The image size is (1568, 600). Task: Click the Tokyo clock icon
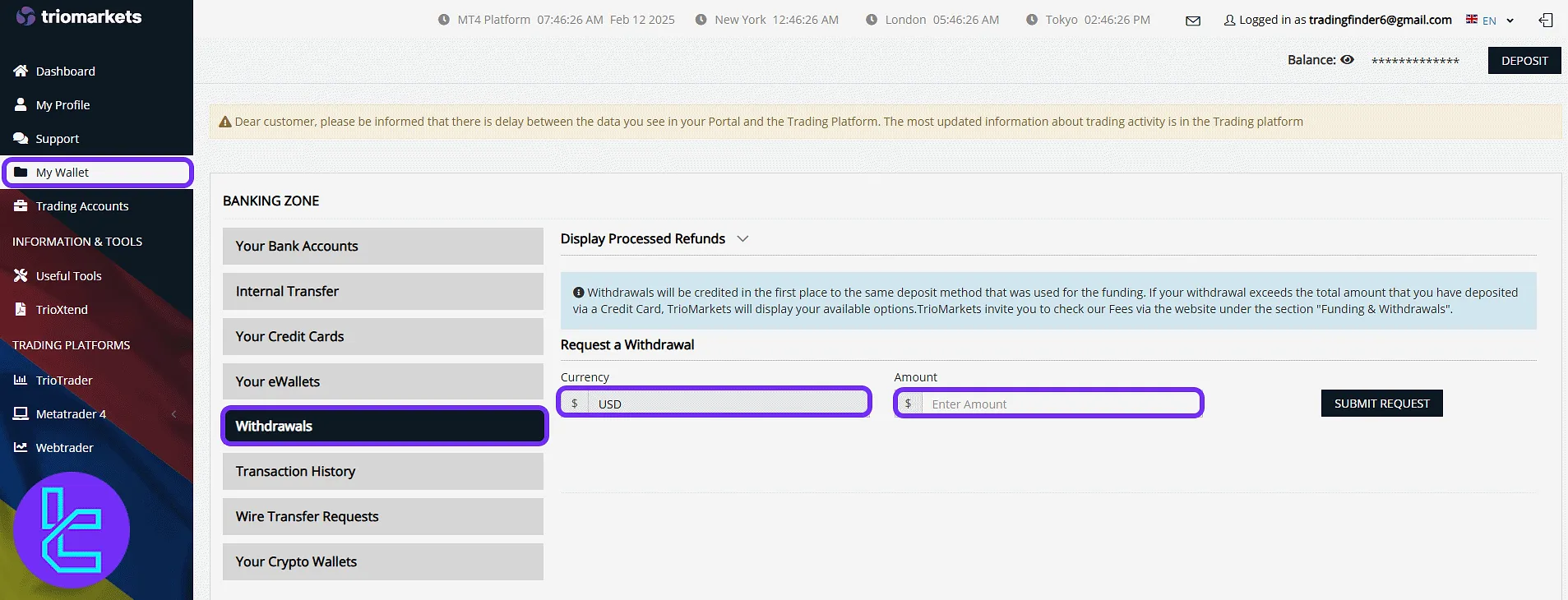pos(1031,20)
